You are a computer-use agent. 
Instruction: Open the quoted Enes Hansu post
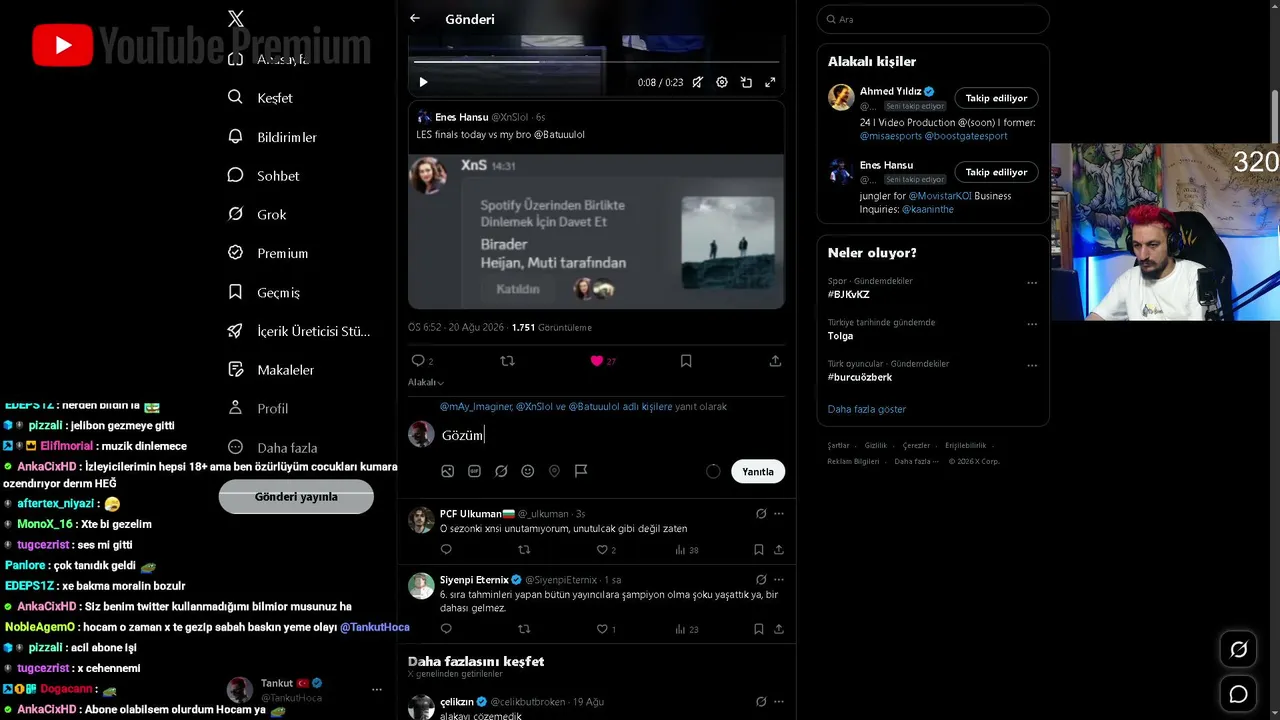click(596, 205)
